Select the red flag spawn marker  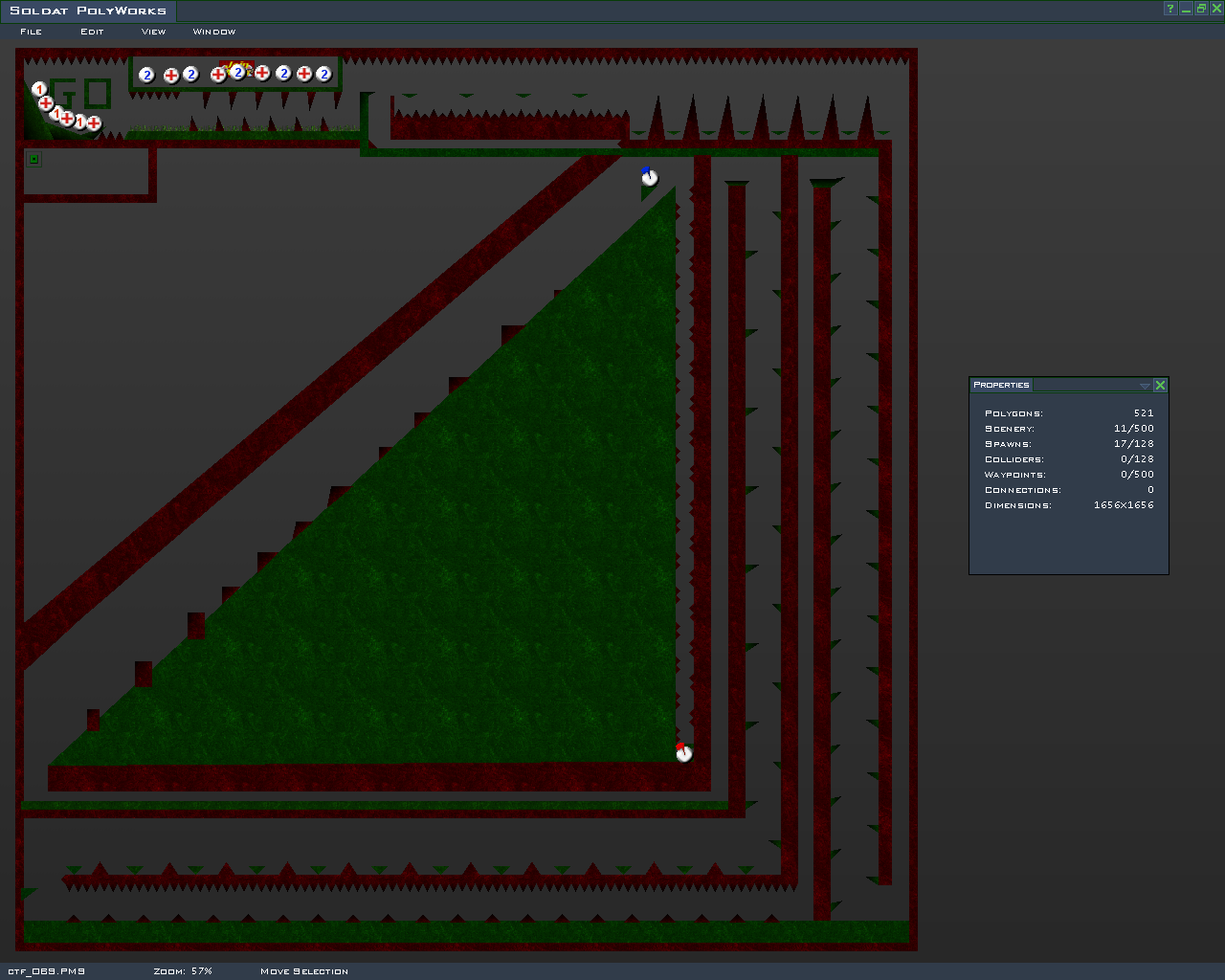point(683,753)
